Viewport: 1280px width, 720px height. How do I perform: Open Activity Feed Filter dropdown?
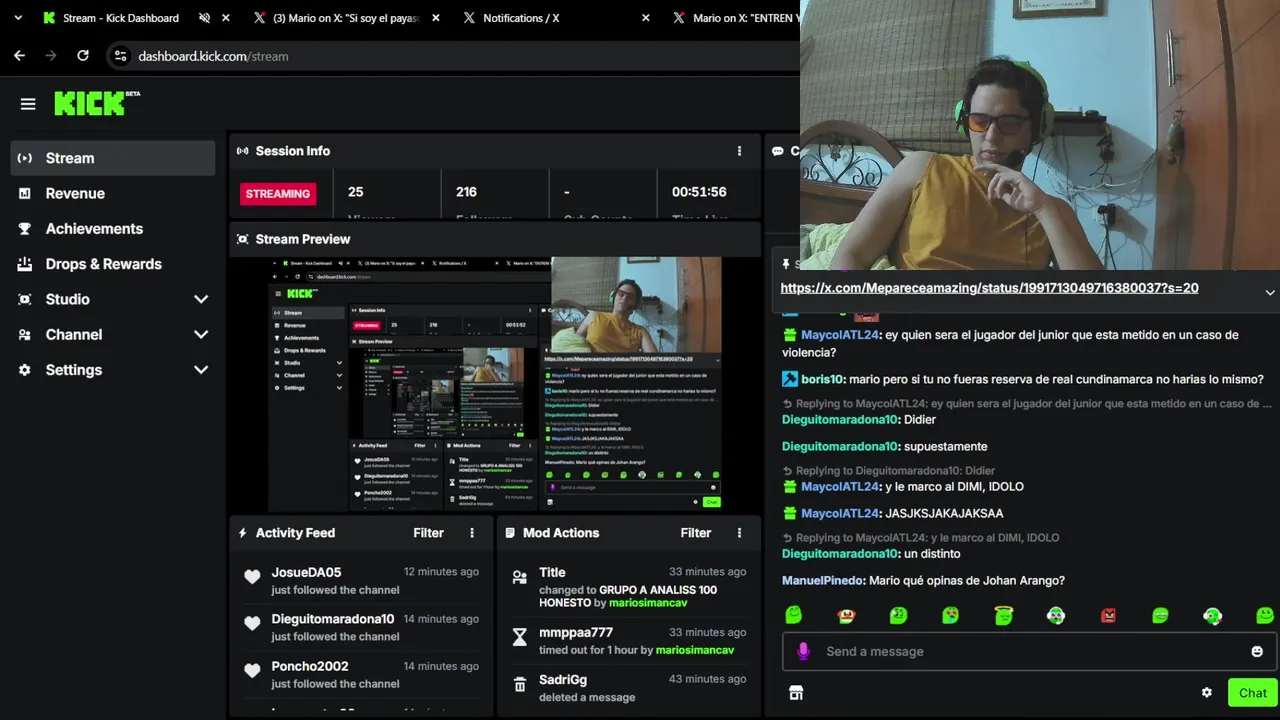428,533
